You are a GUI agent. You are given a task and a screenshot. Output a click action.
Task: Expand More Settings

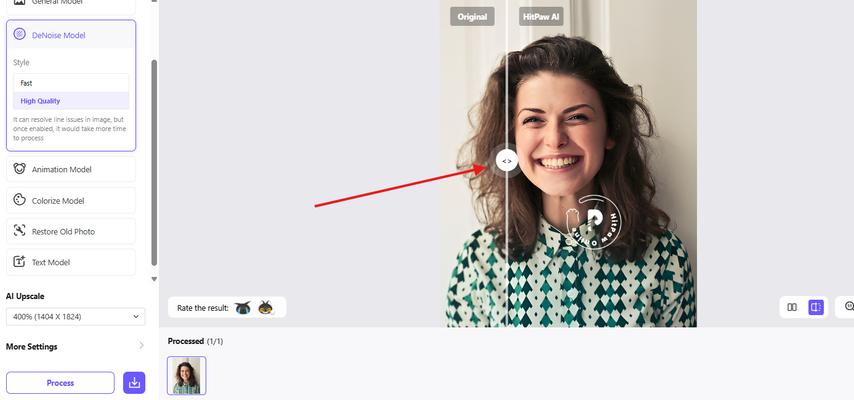coord(76,346)
